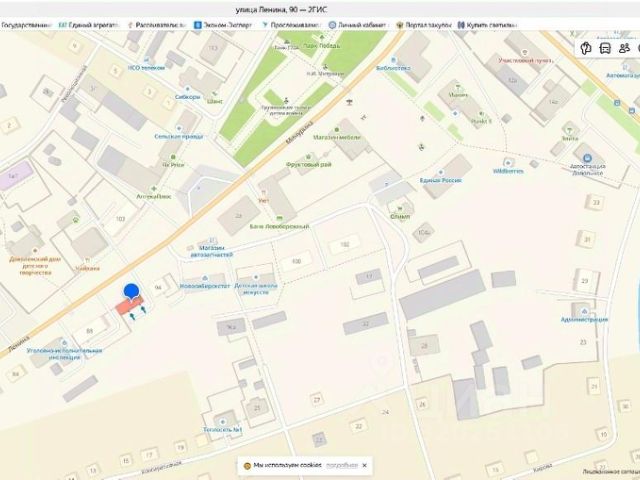
Task: Open the Уголовно-исполнительная инспекция marker
Action: tap(64, 343)
